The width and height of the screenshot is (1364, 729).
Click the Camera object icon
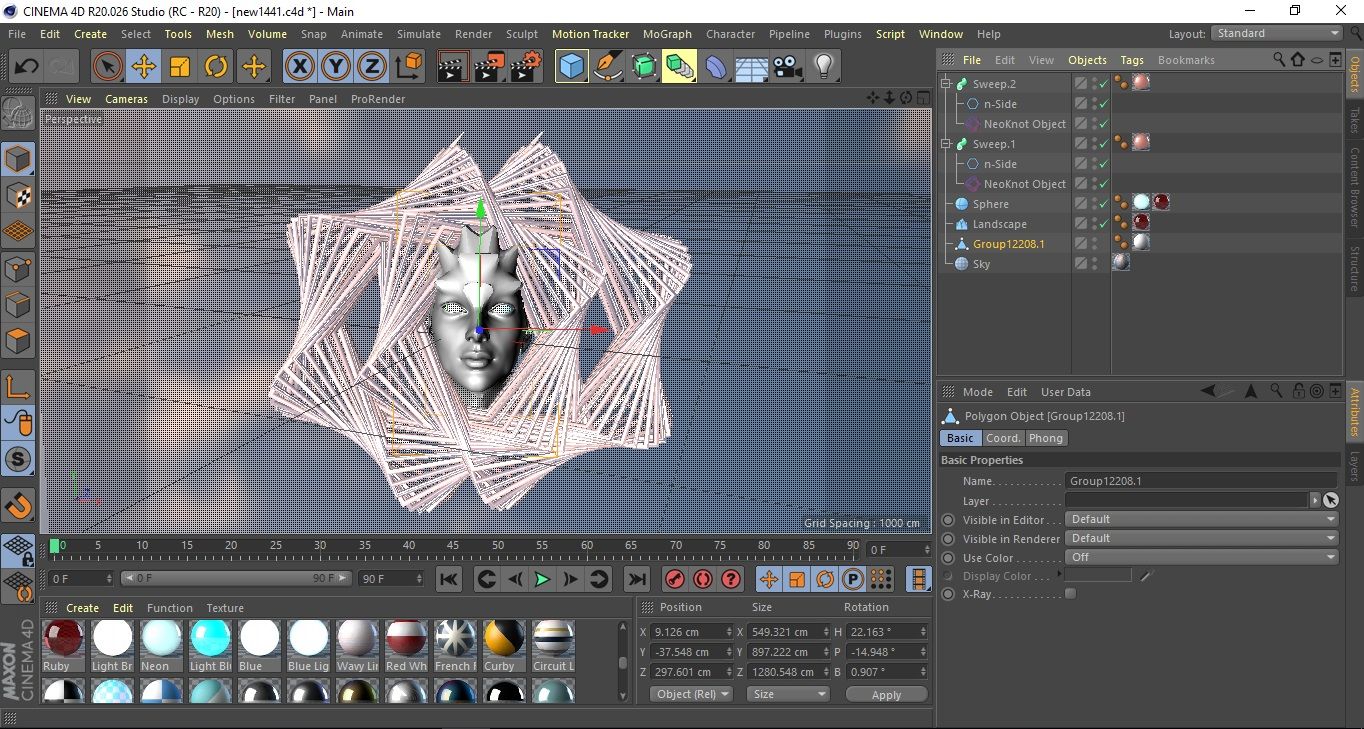coord(787,67)
